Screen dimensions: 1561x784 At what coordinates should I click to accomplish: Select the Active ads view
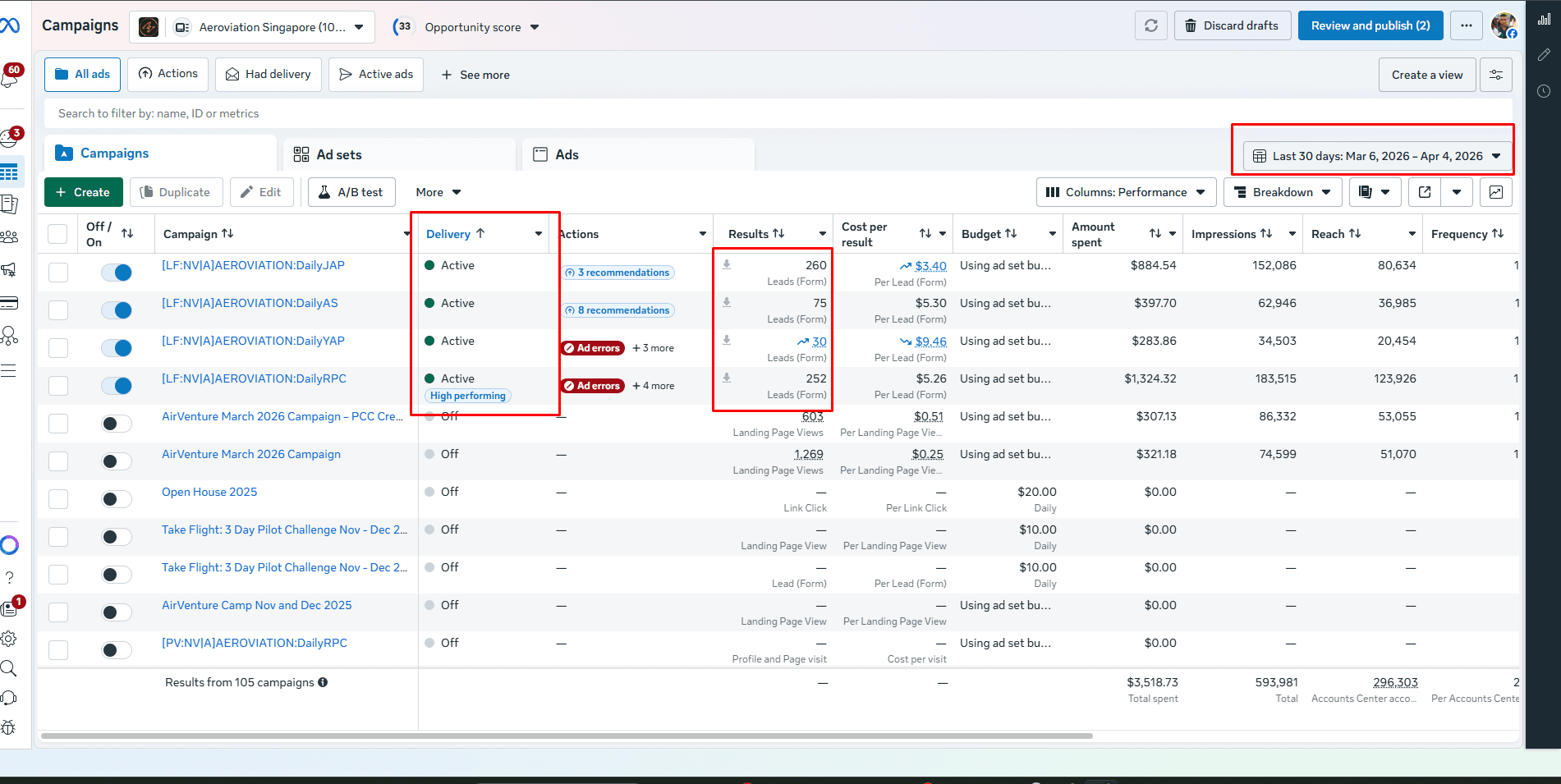[x=376, y=74]
